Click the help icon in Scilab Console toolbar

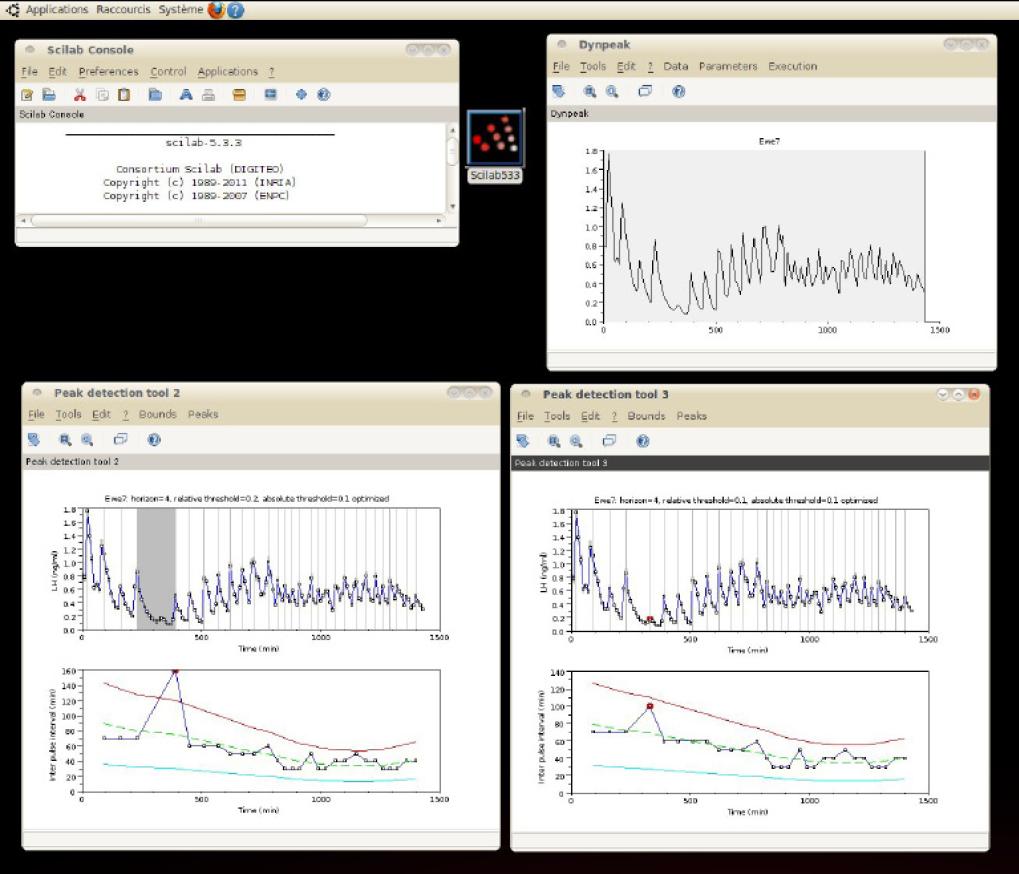(x=324, y=95)
